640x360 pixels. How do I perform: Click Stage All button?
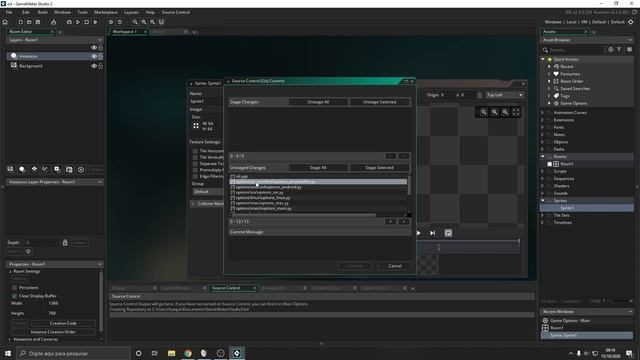(318, 167)
